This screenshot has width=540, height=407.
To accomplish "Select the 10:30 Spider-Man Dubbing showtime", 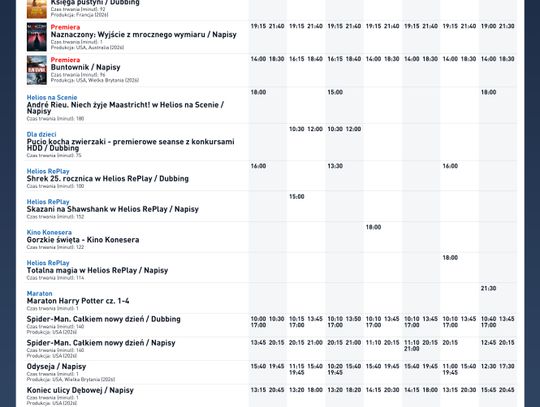I will tap(277, 319).
